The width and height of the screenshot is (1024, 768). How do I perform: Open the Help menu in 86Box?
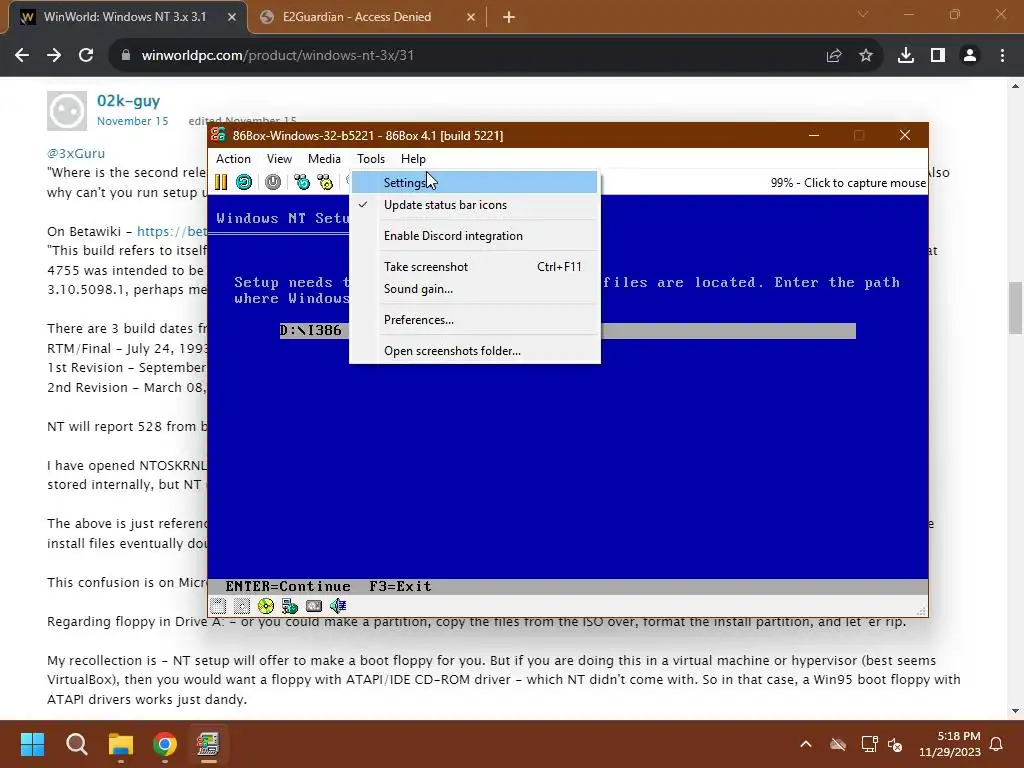click(x=413, y=159)
